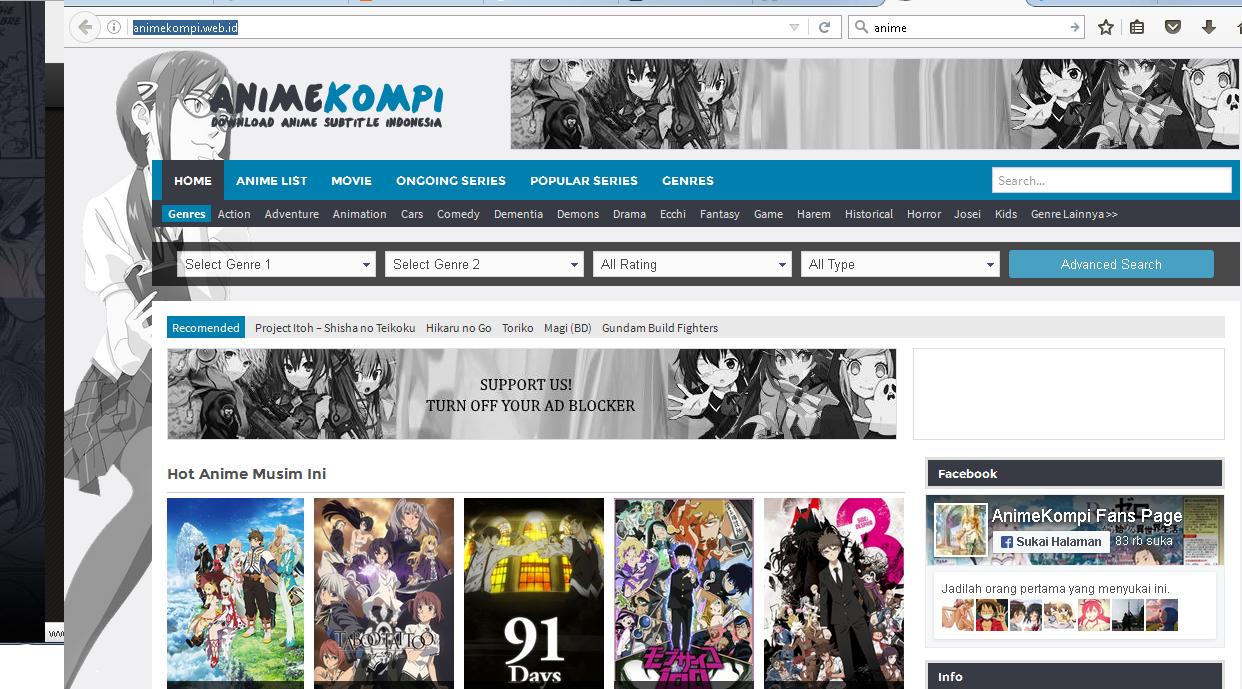1242x689 pixels.
Task: Switch to the Recomended tab
Action: 205,327
